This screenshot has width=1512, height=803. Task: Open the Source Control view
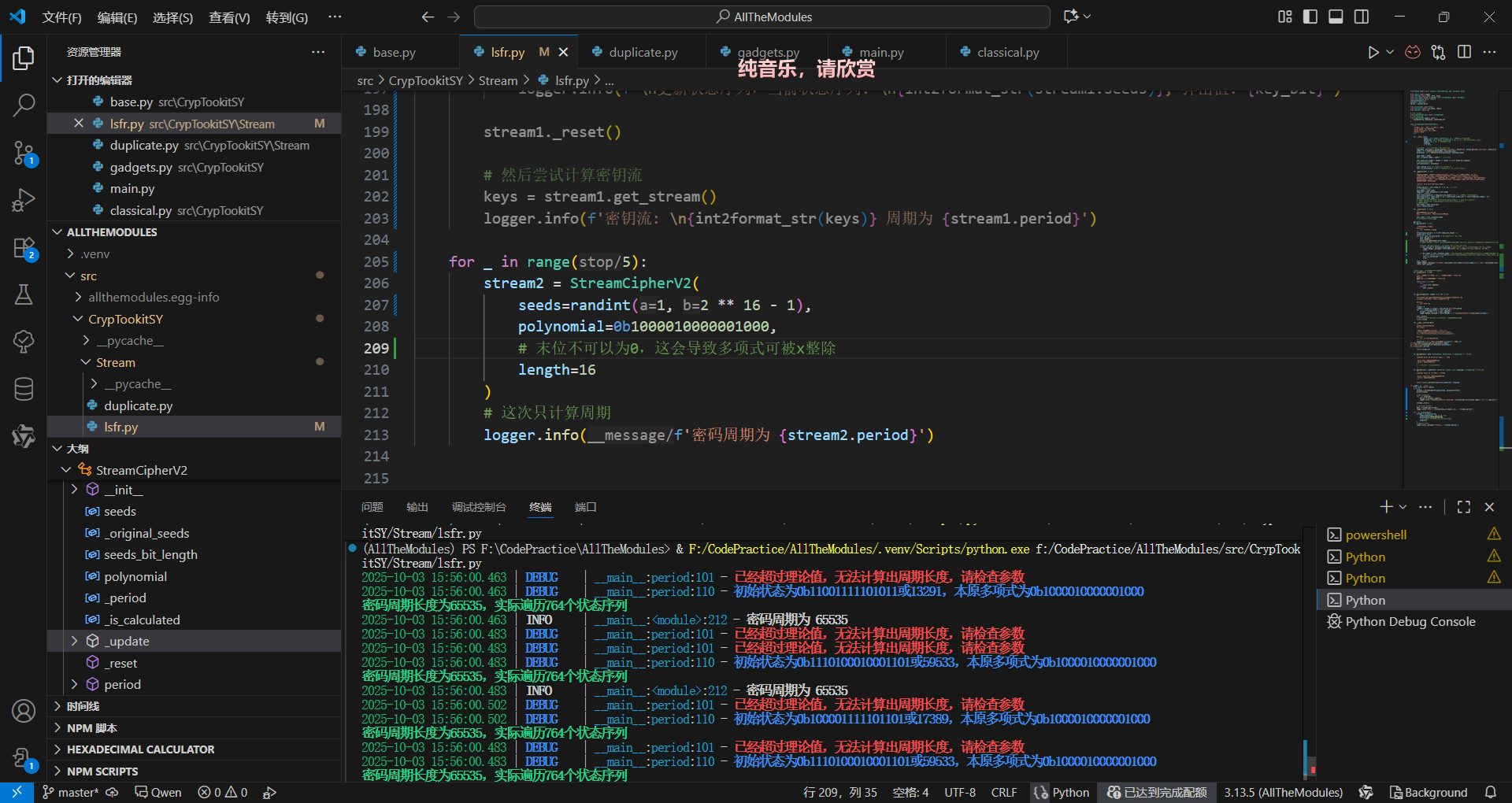point(24,153)
